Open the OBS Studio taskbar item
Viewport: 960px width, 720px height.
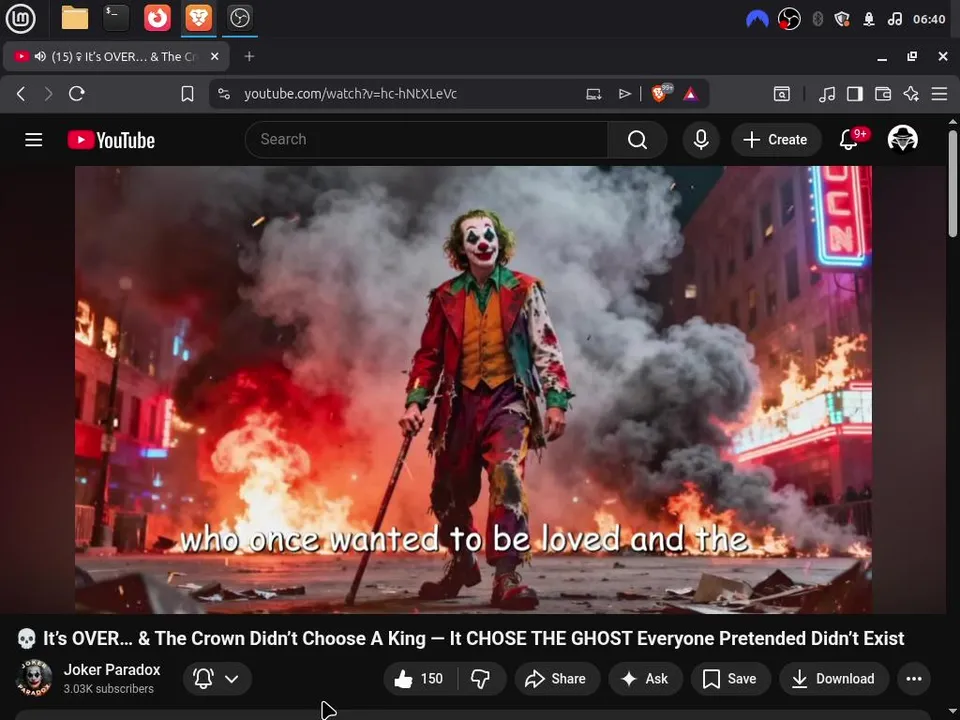point(239,18)
